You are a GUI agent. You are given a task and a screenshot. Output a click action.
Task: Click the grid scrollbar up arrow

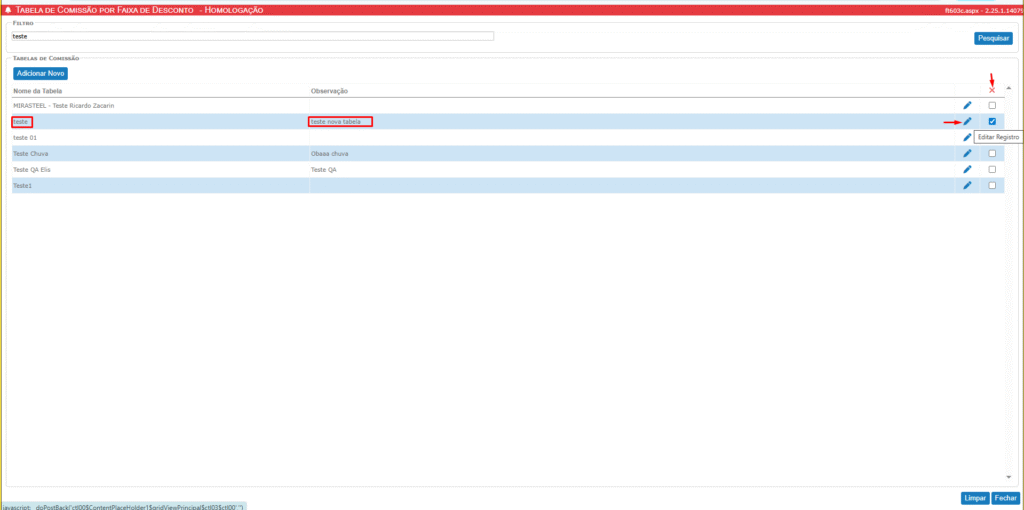click(1008, 89)
